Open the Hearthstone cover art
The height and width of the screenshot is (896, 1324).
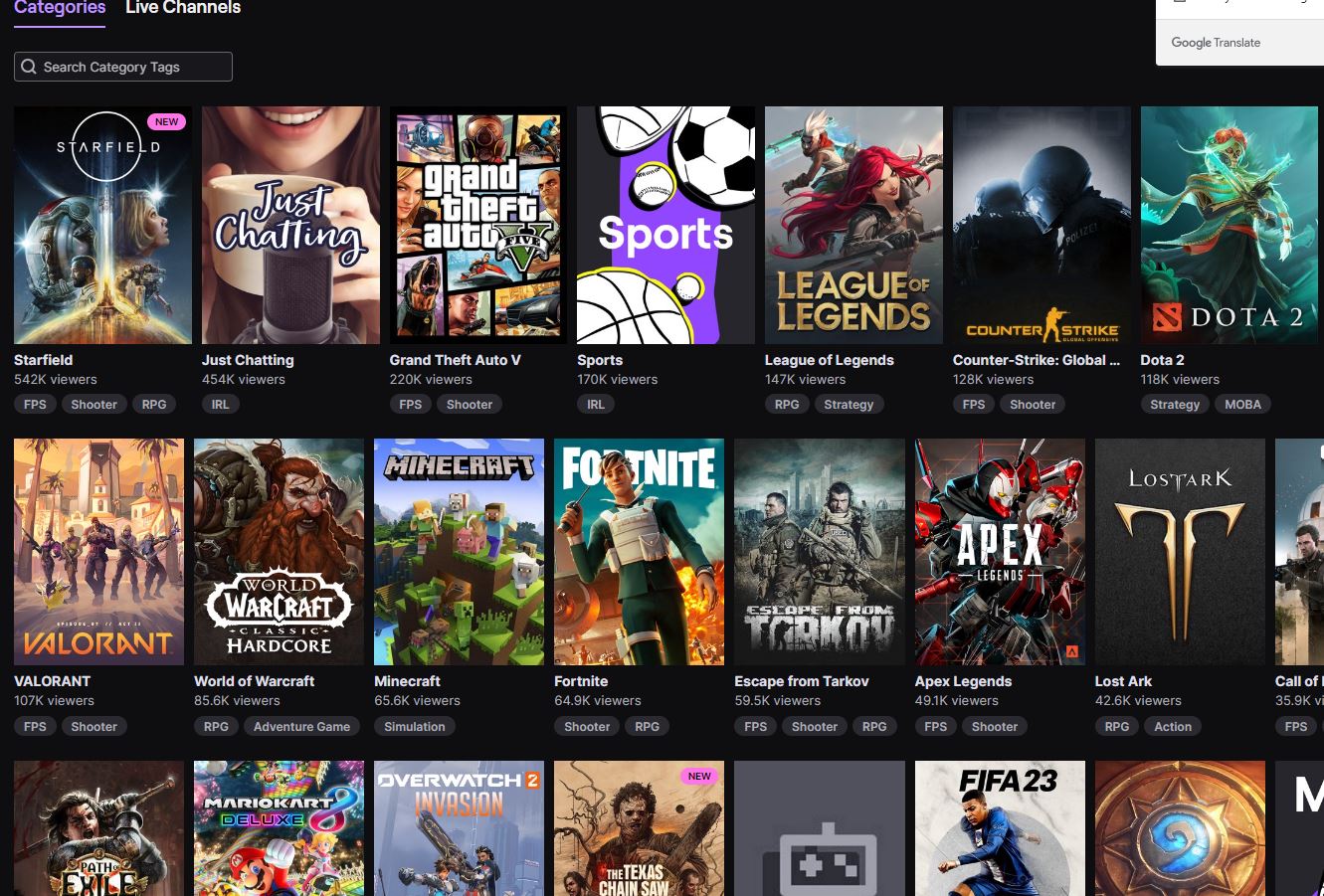point(1180,828)
